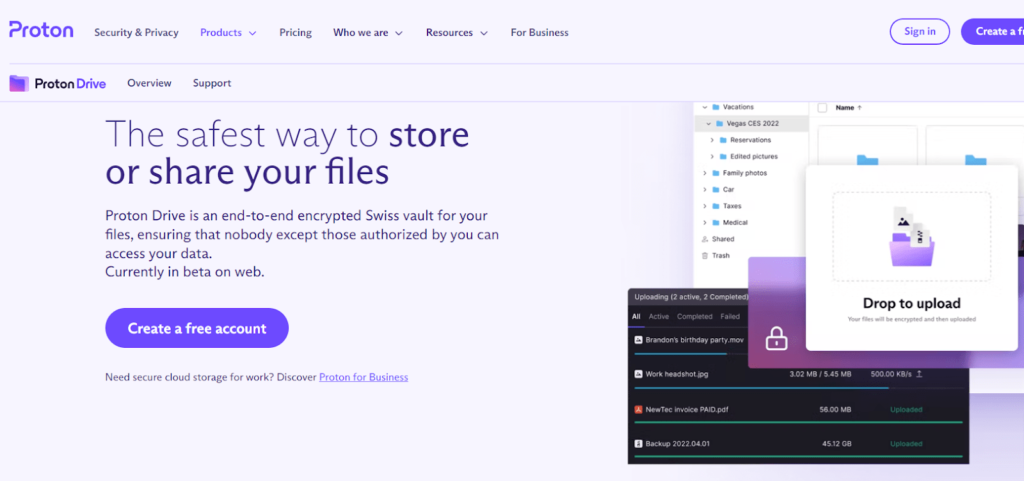The width and height of the screenshot is (1024, 481).
Task: Click the white padlock icon
Action: [776, 338]
